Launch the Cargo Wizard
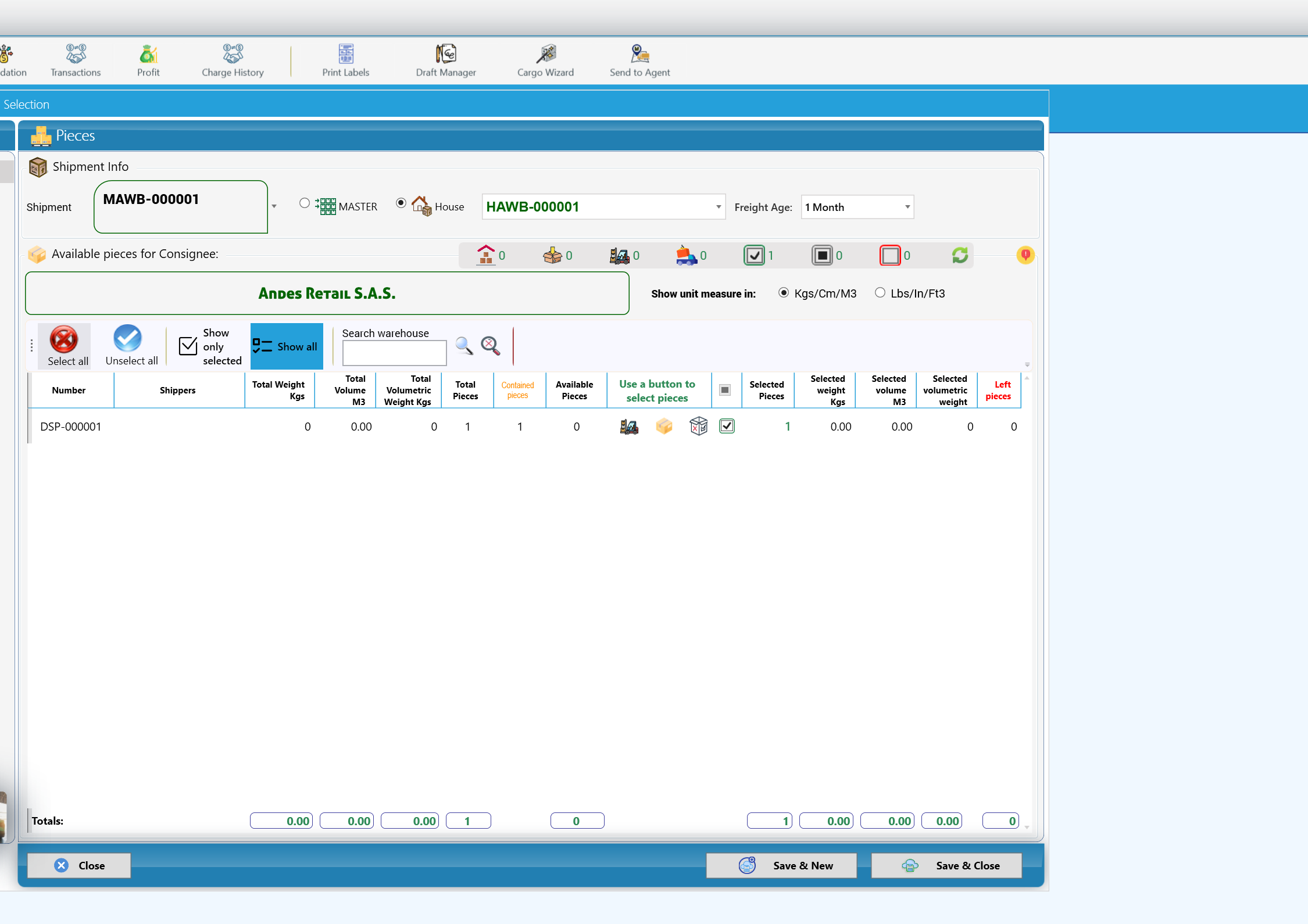Screen dimensions: 1308x924 pyautogui.click(x=545, y=60)
